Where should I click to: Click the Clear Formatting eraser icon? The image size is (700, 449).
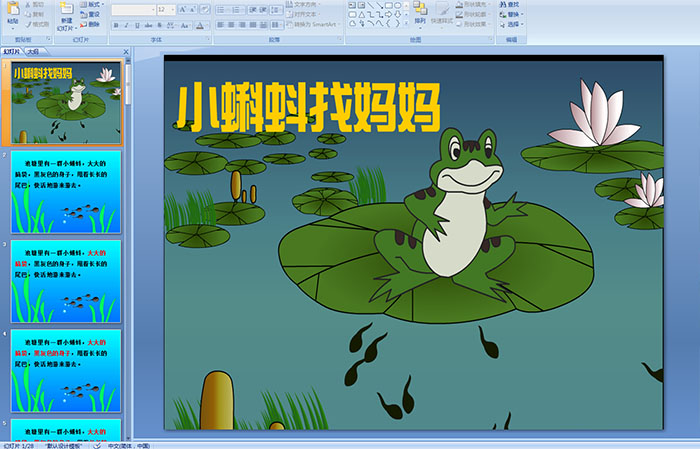tap(204, 9)
